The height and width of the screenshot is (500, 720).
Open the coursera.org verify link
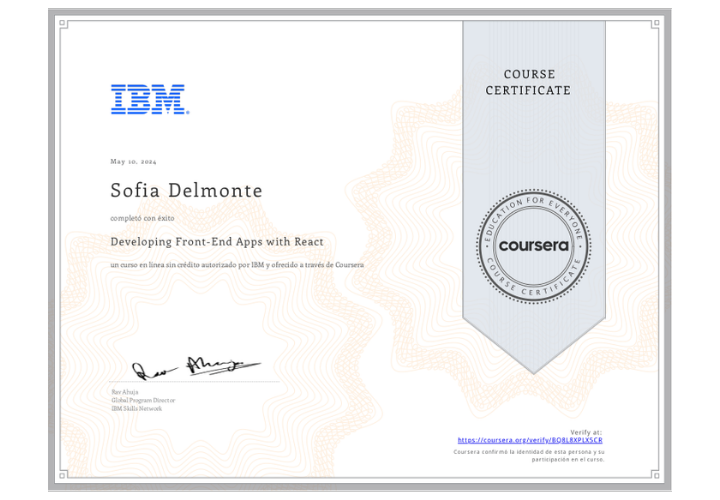pyautogui.click(x=530, y=440)
